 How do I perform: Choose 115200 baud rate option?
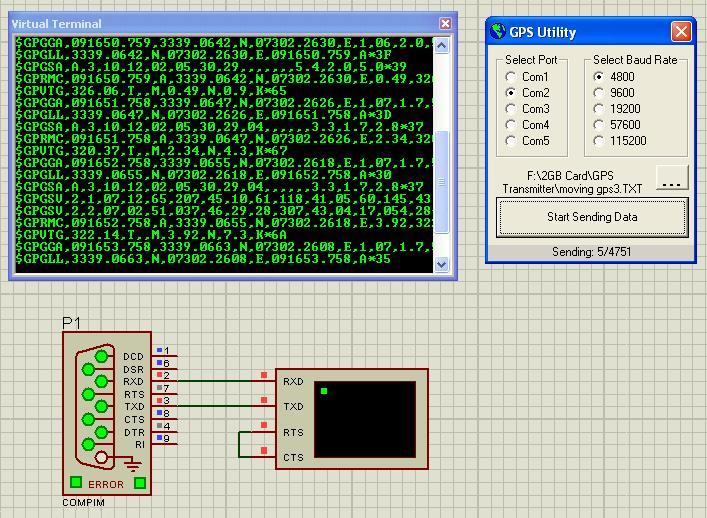tap(598, 141)
